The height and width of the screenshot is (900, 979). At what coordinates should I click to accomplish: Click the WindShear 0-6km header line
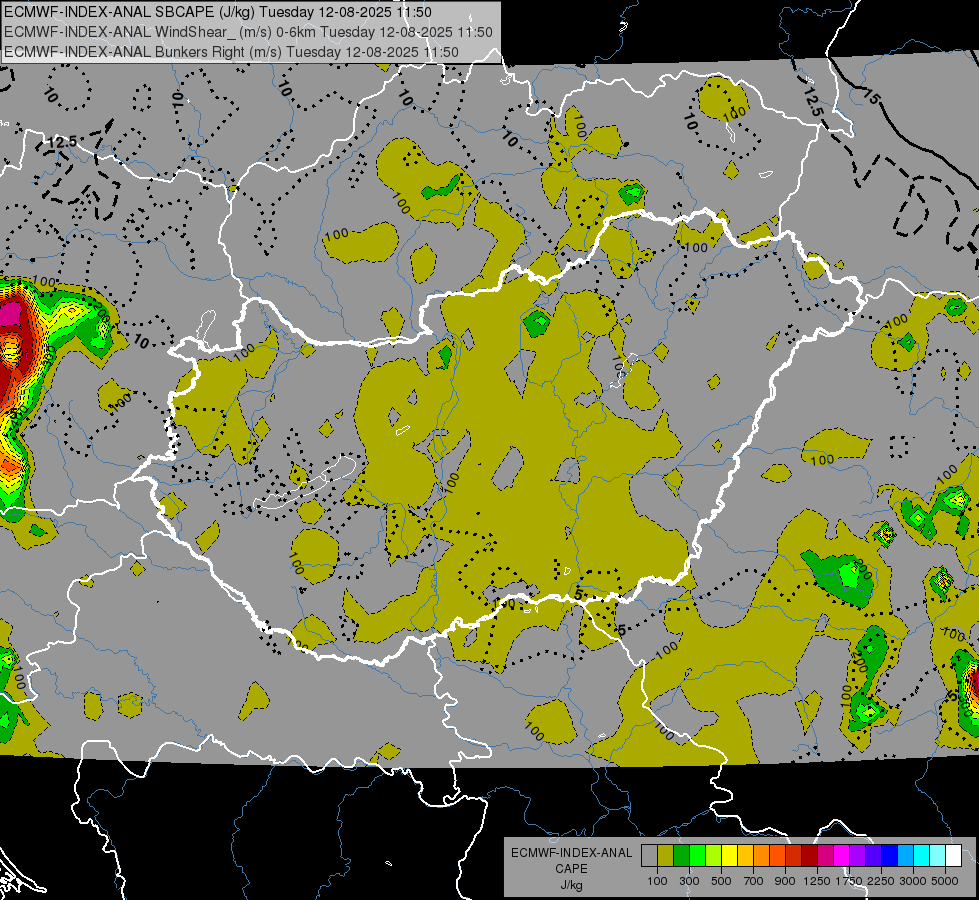coord(248,32)
